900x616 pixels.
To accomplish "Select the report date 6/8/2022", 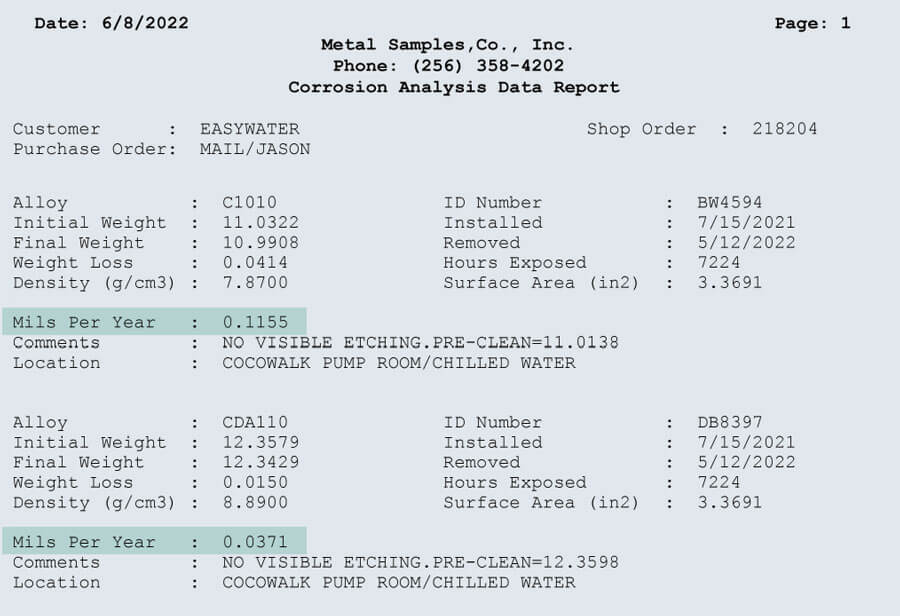I will (x=145, y=23).
